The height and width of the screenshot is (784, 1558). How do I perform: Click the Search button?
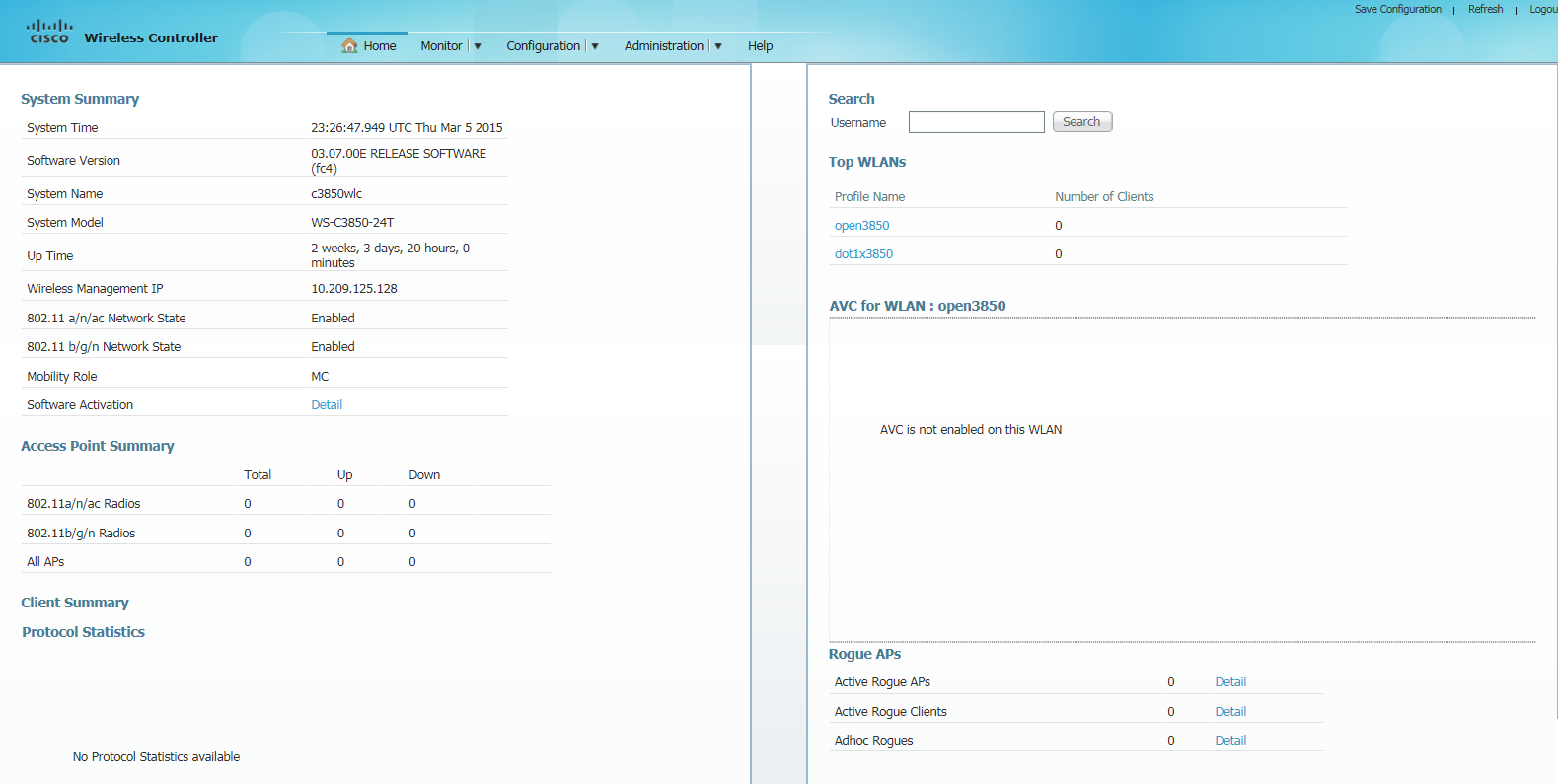click(x=1081, y=122)
